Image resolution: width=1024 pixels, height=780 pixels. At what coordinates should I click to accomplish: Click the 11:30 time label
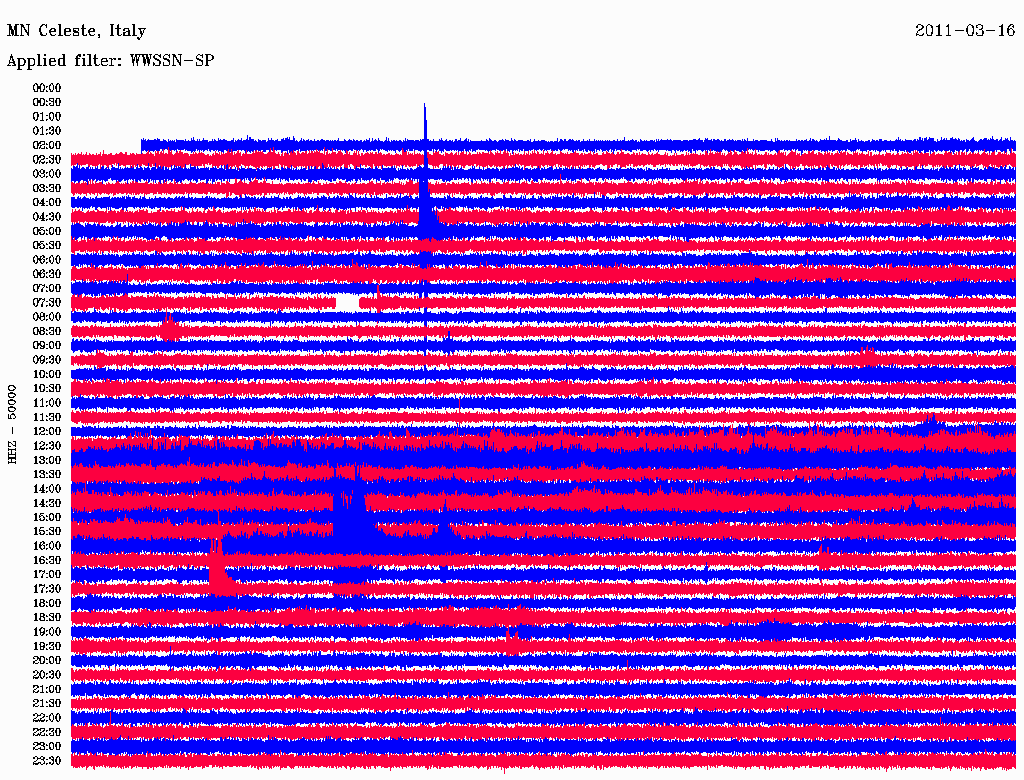click(46, 417)
